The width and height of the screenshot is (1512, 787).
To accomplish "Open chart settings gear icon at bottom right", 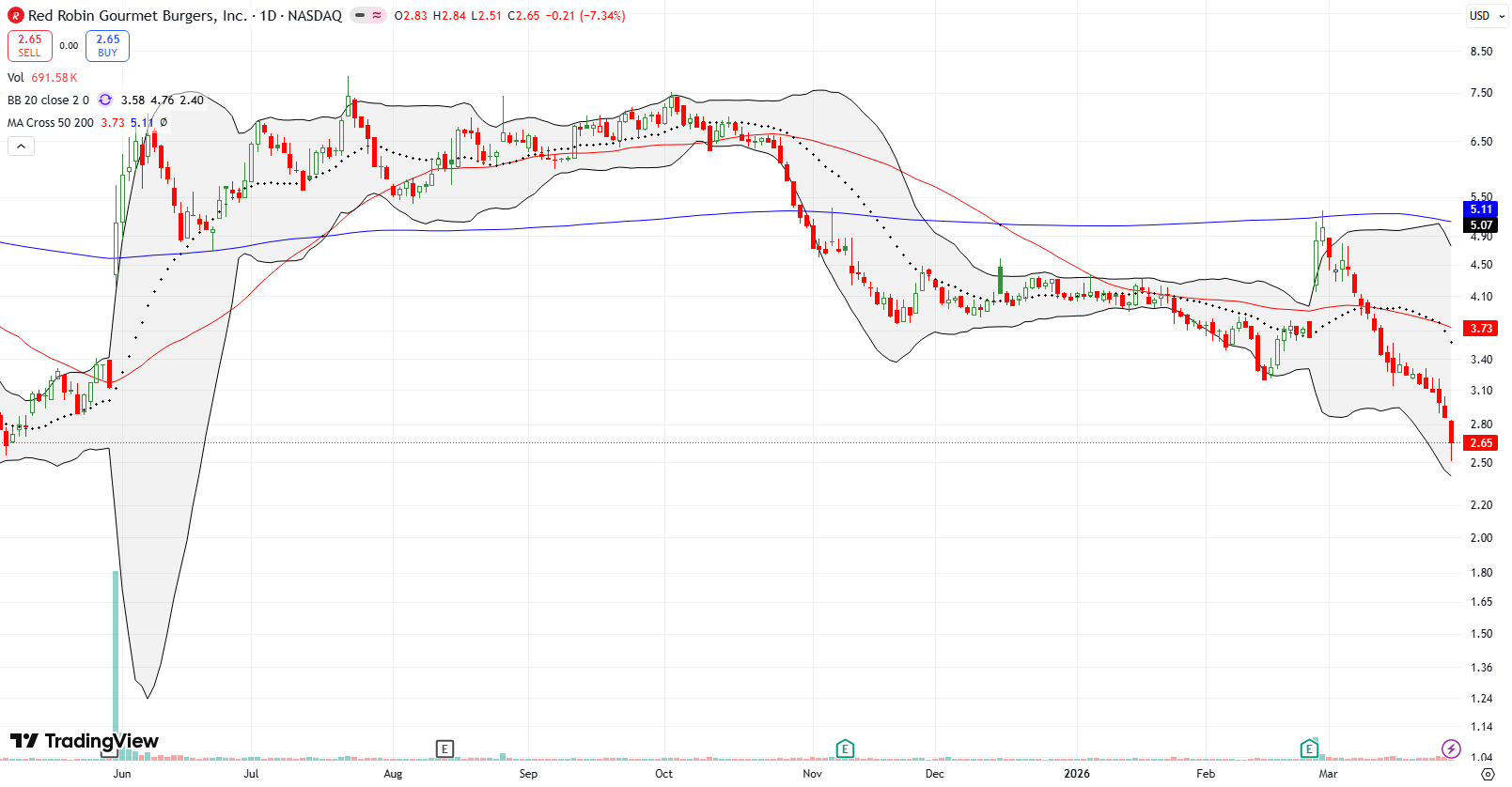I will point(1488,774).
